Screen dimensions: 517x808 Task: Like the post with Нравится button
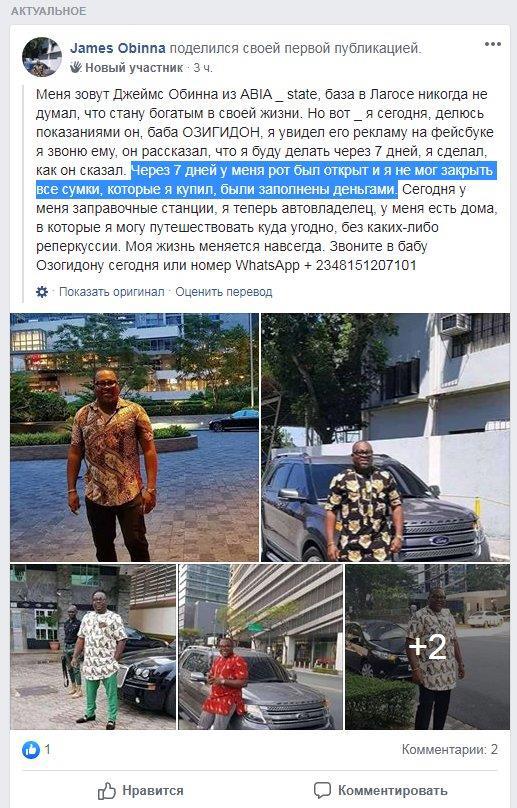(x=140, y=790)
